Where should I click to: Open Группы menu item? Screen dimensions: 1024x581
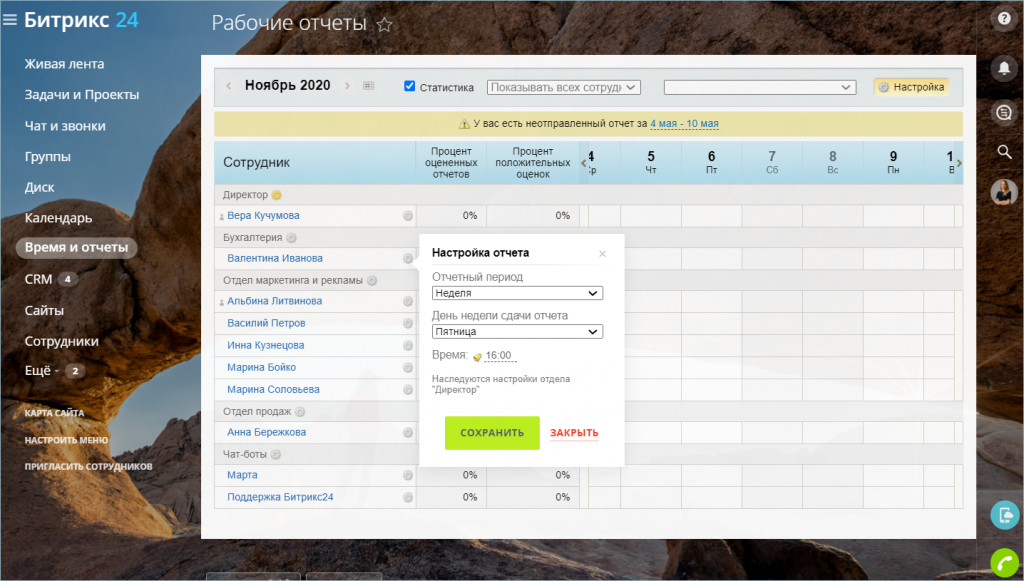point(48,157)
